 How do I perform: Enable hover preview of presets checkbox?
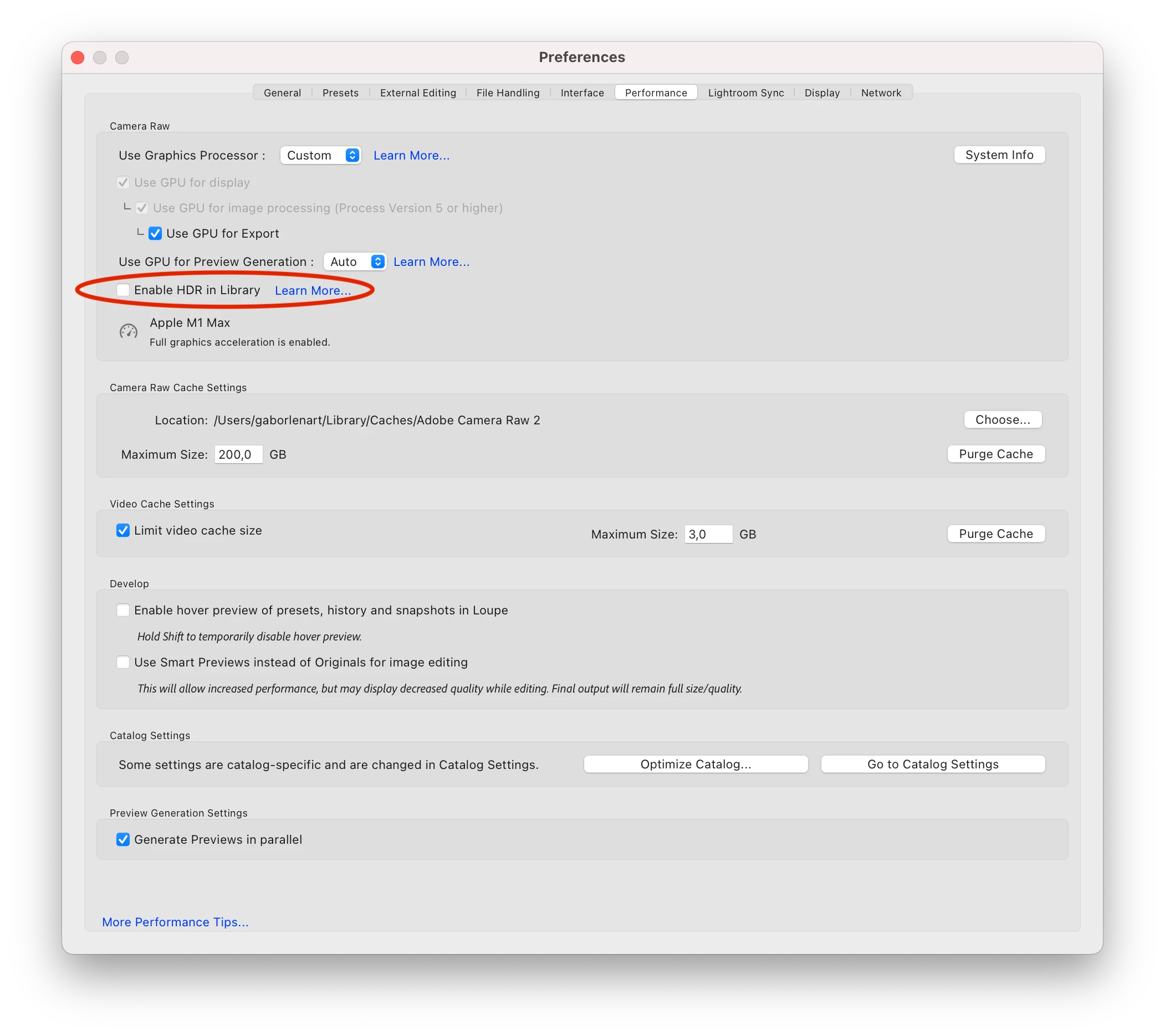122,611
